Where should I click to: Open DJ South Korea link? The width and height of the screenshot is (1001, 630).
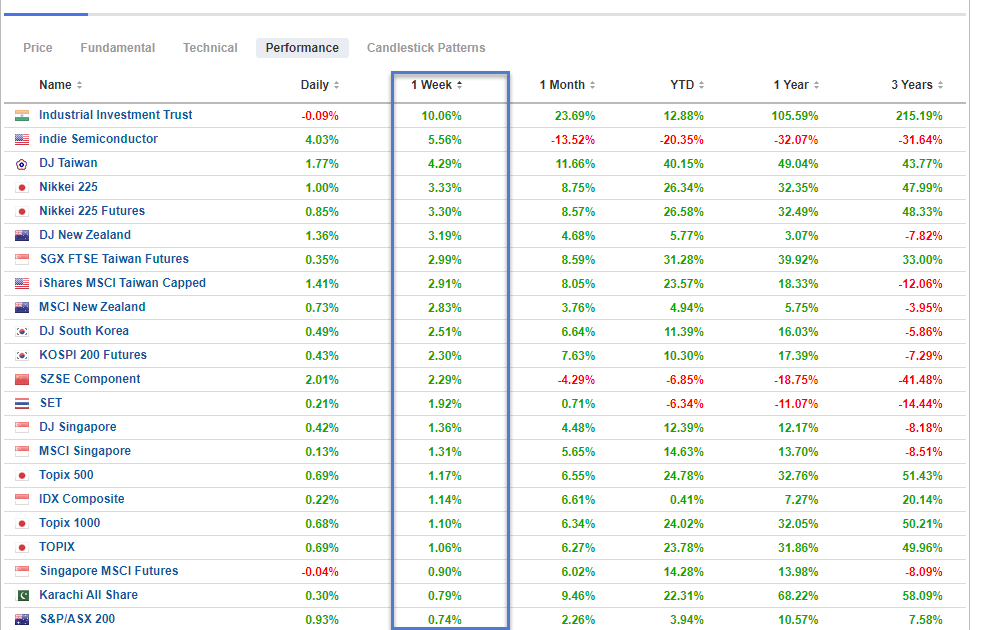click(84, 331)
